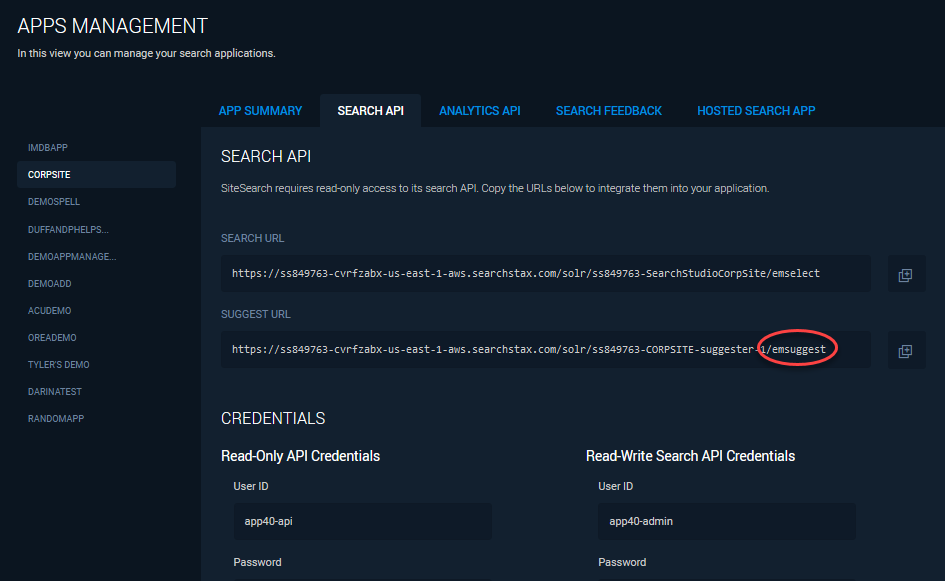Click Password label under Read-Only credentials
The height and width of the screenshot is (581, 945).
257,562
